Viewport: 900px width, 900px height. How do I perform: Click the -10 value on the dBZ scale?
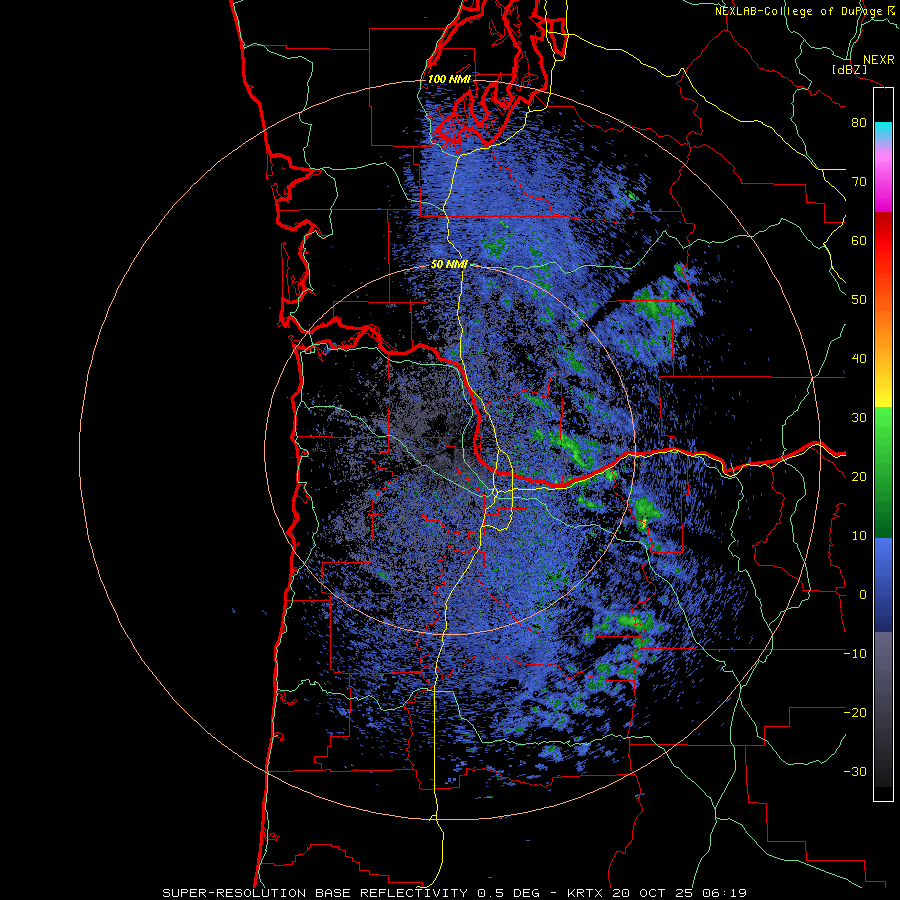coord(855,653)
